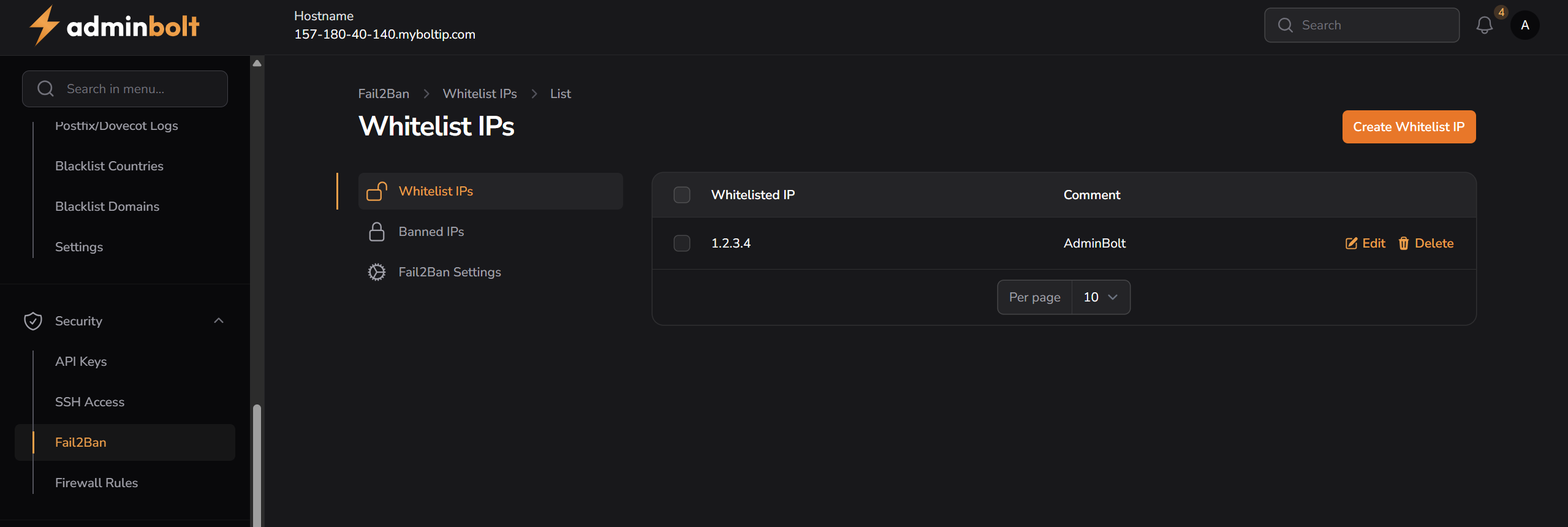
Task: Select the Whitelist IPs padlock icon
Action: click(377, 191)
